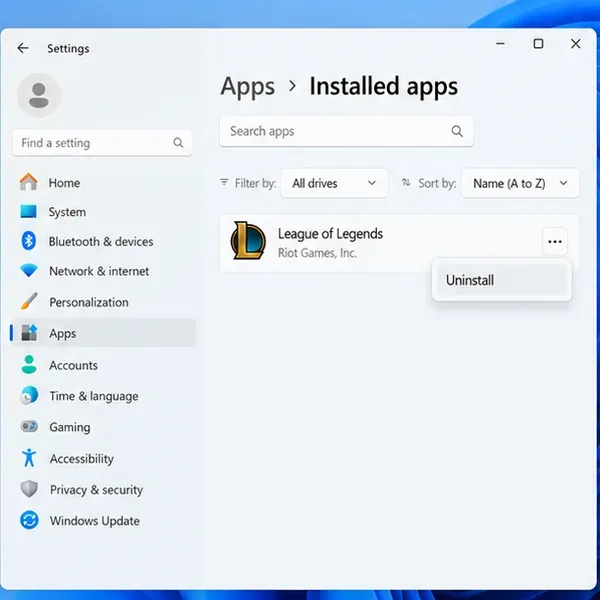Open League of Legends three-dot options
600x600 pixels.
(x=555, y=241)
